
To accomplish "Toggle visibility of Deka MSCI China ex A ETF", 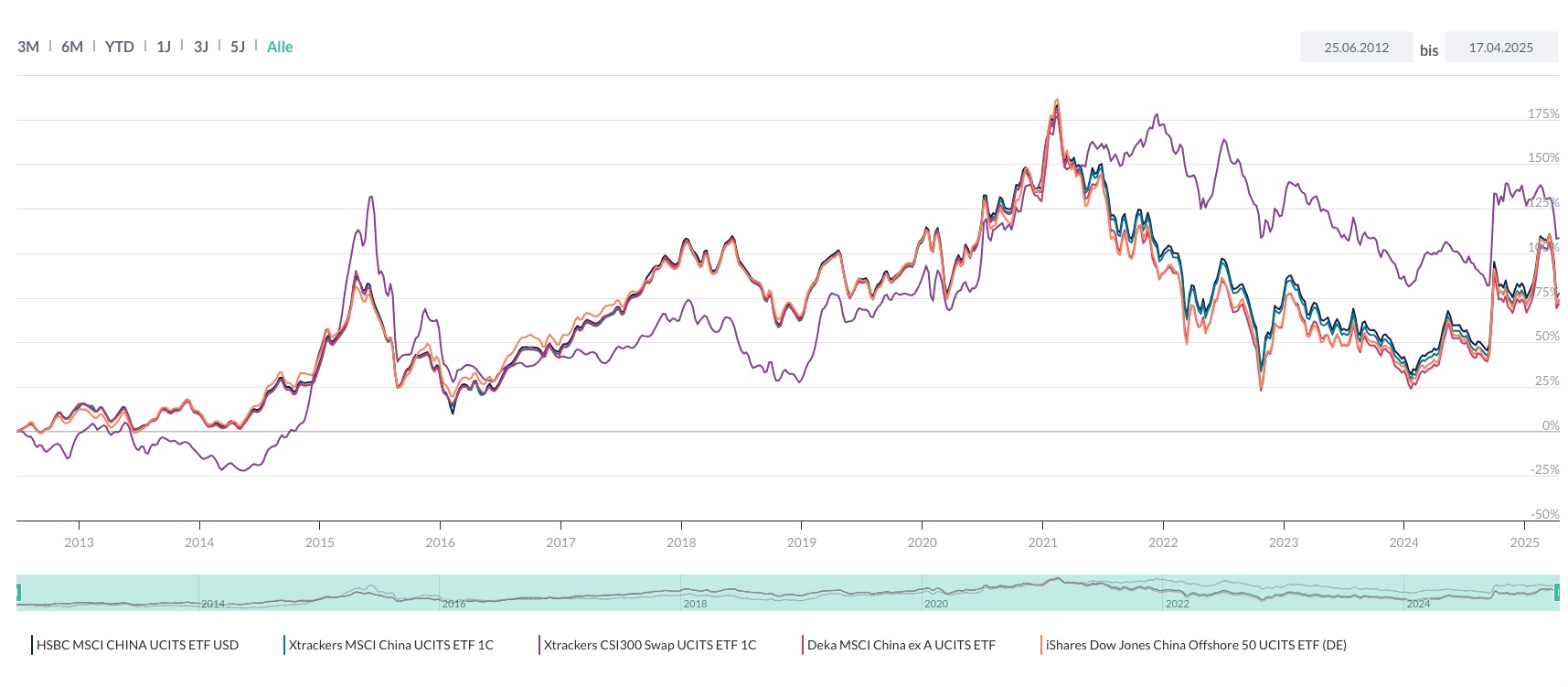I will [901, 645].
